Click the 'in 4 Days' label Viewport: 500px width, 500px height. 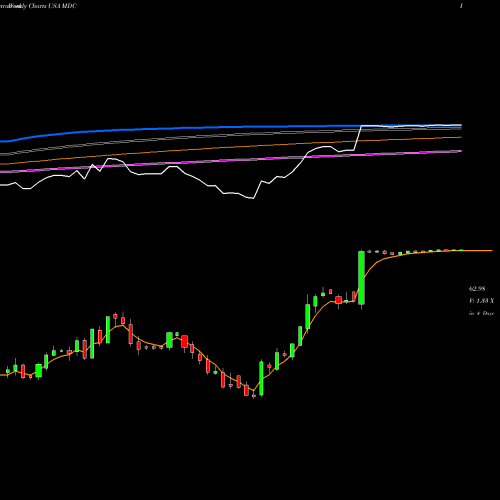[x=481, y=313]
